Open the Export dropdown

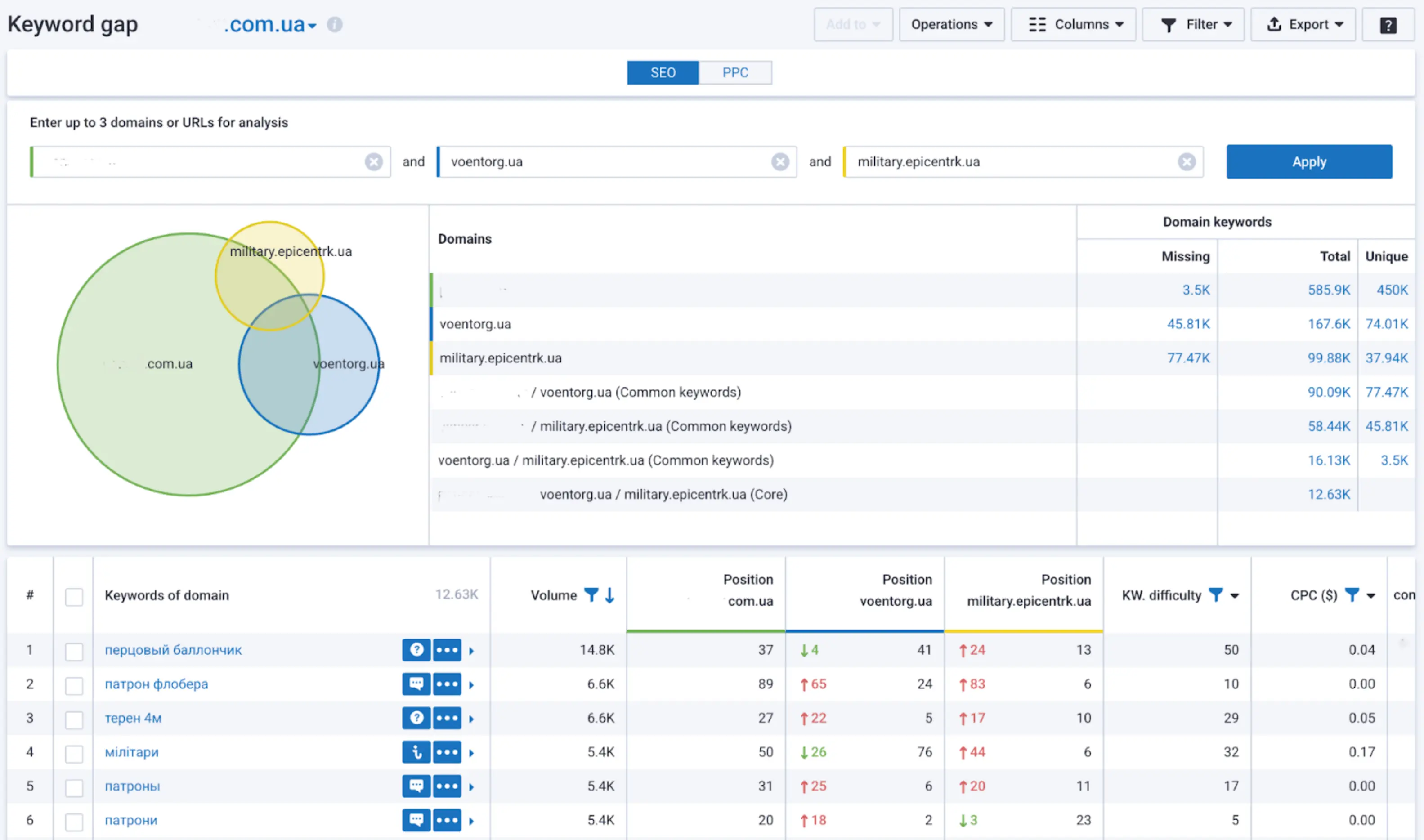(x=1303, y=24)
